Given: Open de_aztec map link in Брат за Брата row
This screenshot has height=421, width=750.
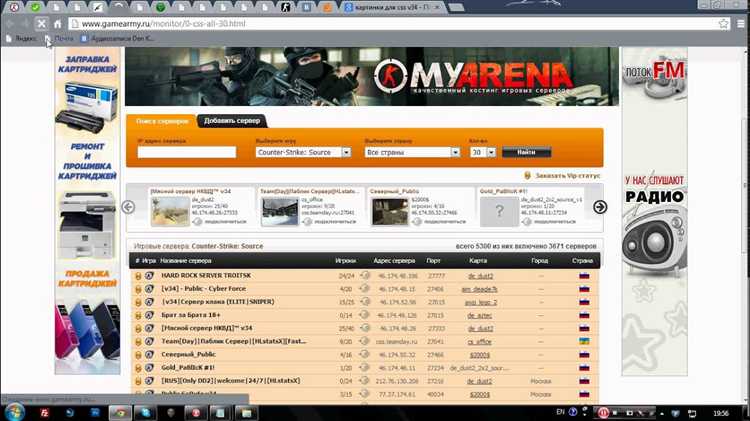Looking at the screenshot, I should pos(479,315).
